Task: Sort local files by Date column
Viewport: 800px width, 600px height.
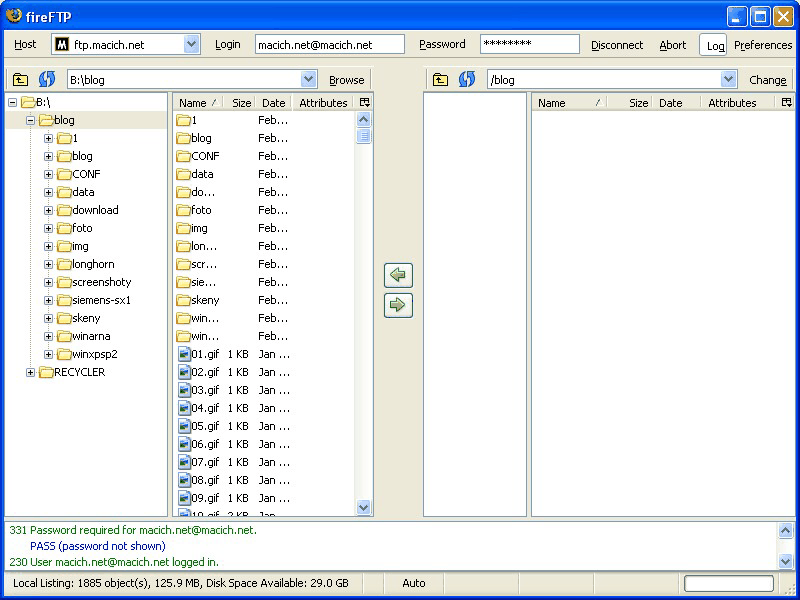Action: pos(273,103)
